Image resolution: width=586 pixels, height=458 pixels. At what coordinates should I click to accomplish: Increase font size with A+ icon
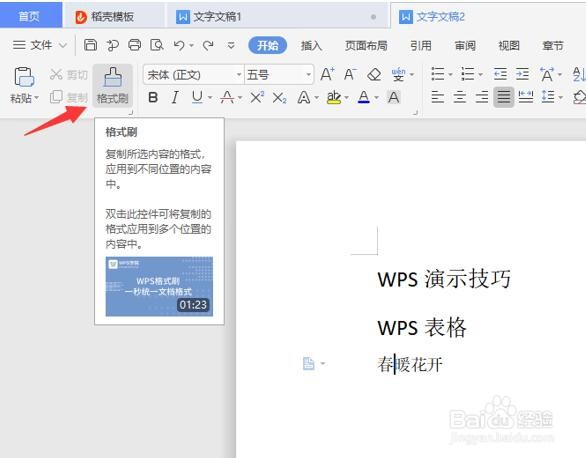pyautogui.click(x=327, y=74)
